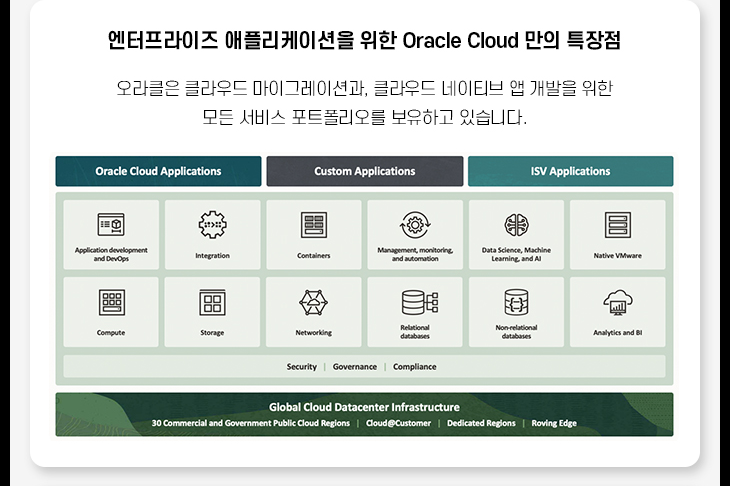Click the Analytics and BI label text
Viewport: 730px width, 486px height.
[617, 333]
